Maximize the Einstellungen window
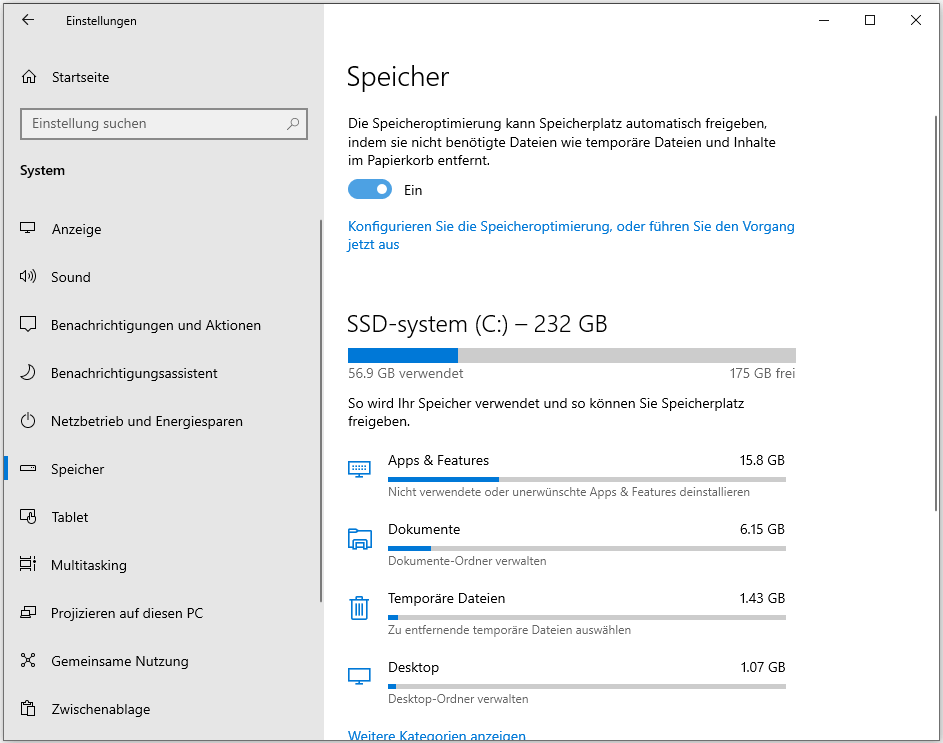 [870, 20]
